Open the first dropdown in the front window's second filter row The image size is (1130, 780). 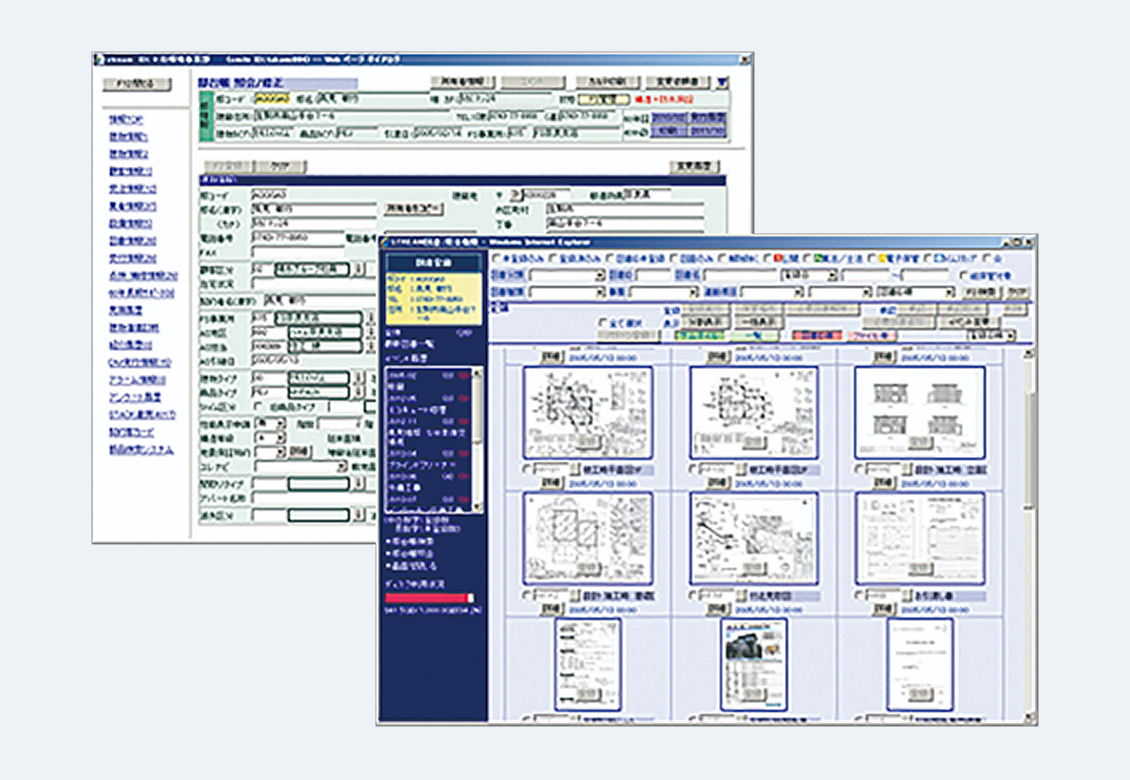click(567, 292)
